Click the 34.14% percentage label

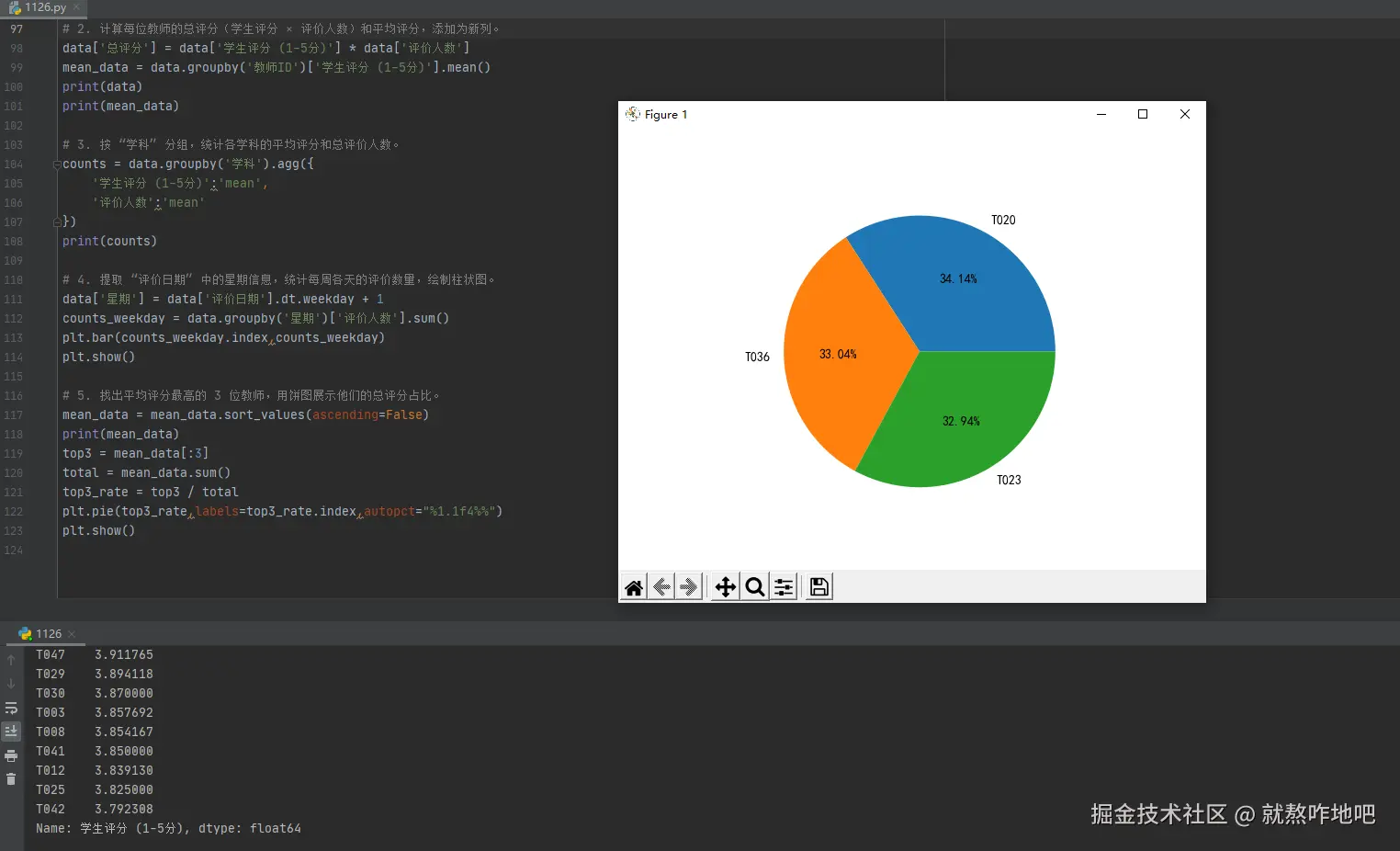tap(958, 279)
